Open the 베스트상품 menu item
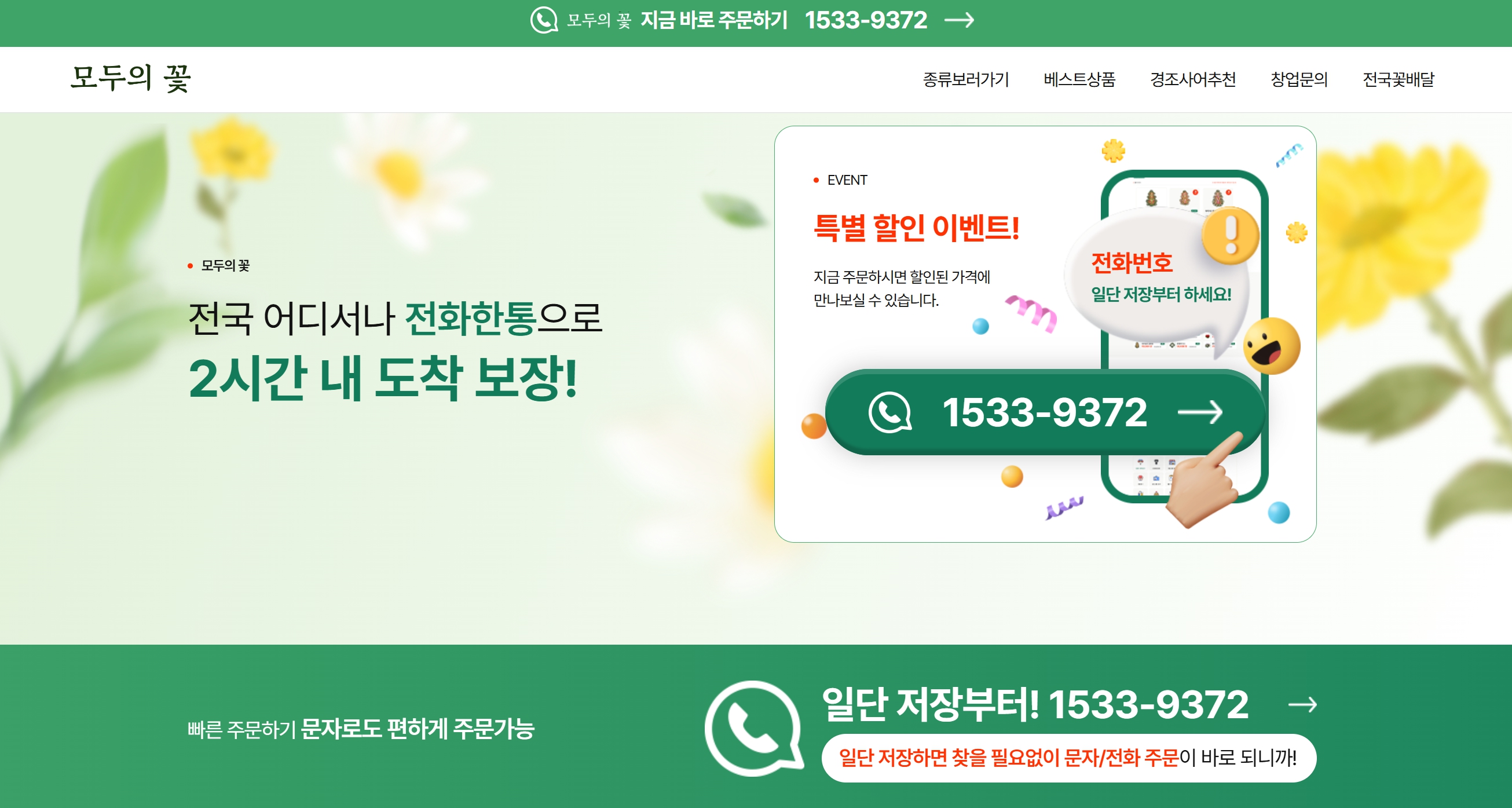Viewport: 1512px width, 808px height. click(1079, 79)
